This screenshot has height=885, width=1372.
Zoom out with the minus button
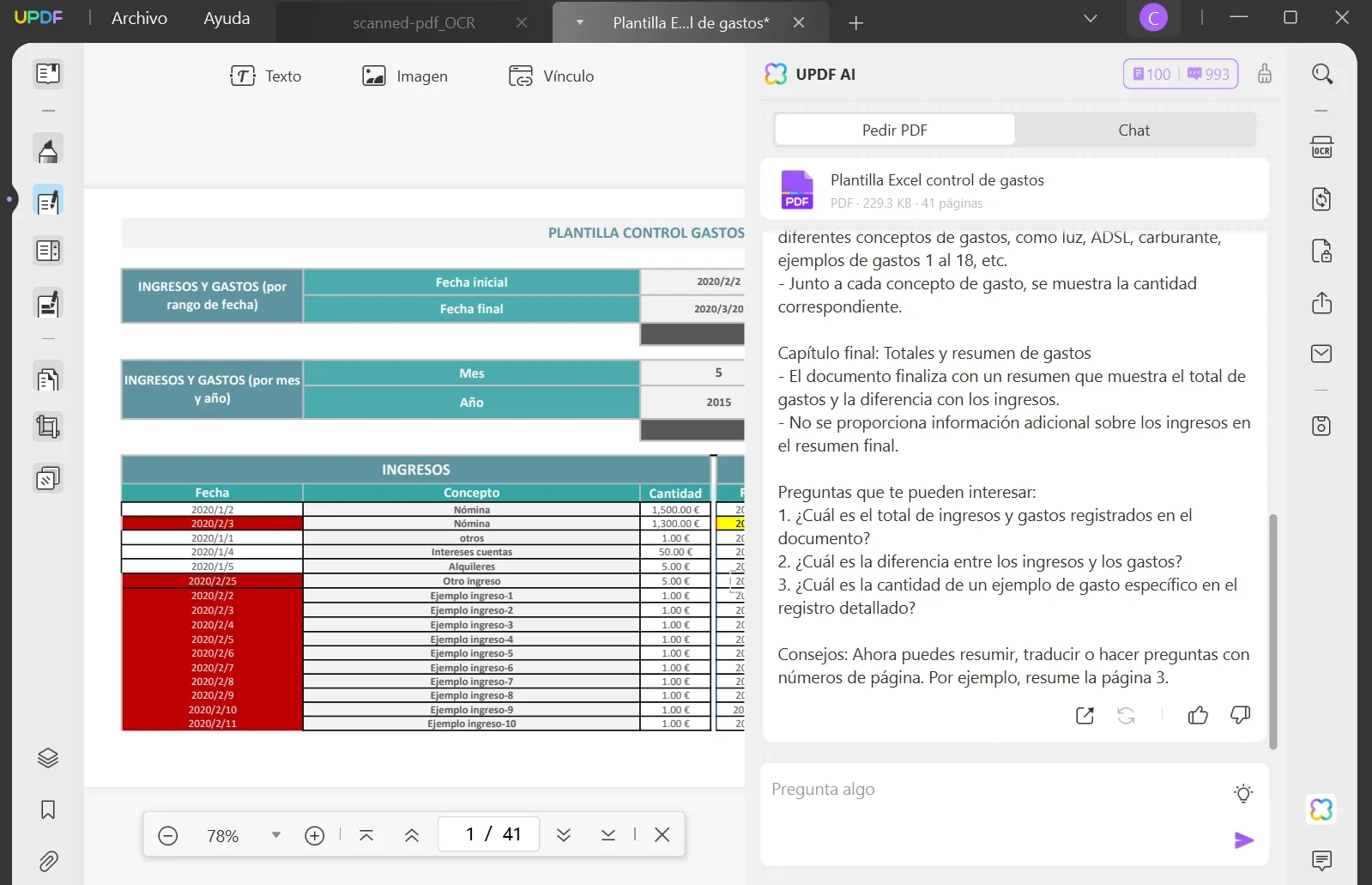(168, 835)
